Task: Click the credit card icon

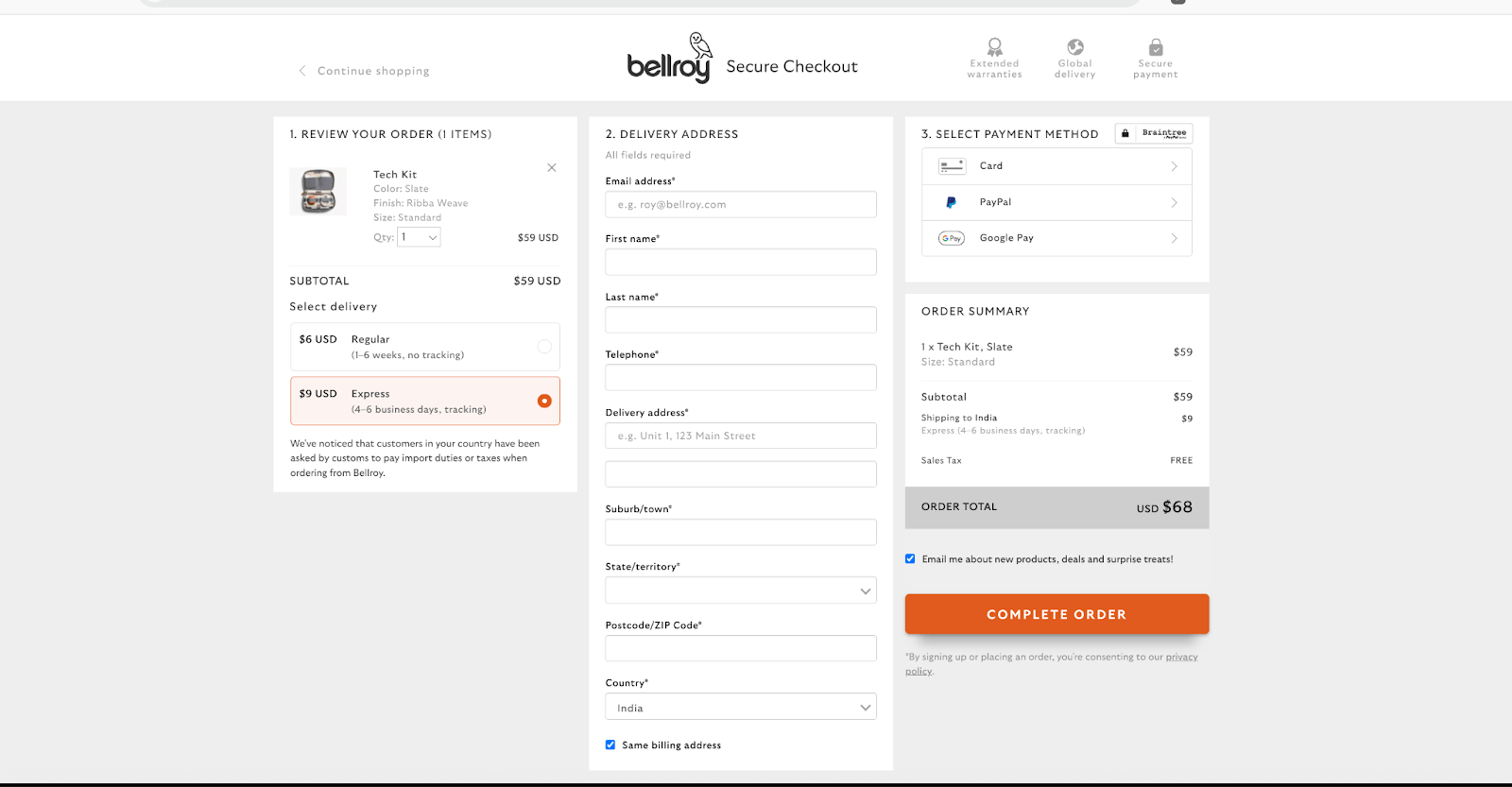Action: [951, 166]
